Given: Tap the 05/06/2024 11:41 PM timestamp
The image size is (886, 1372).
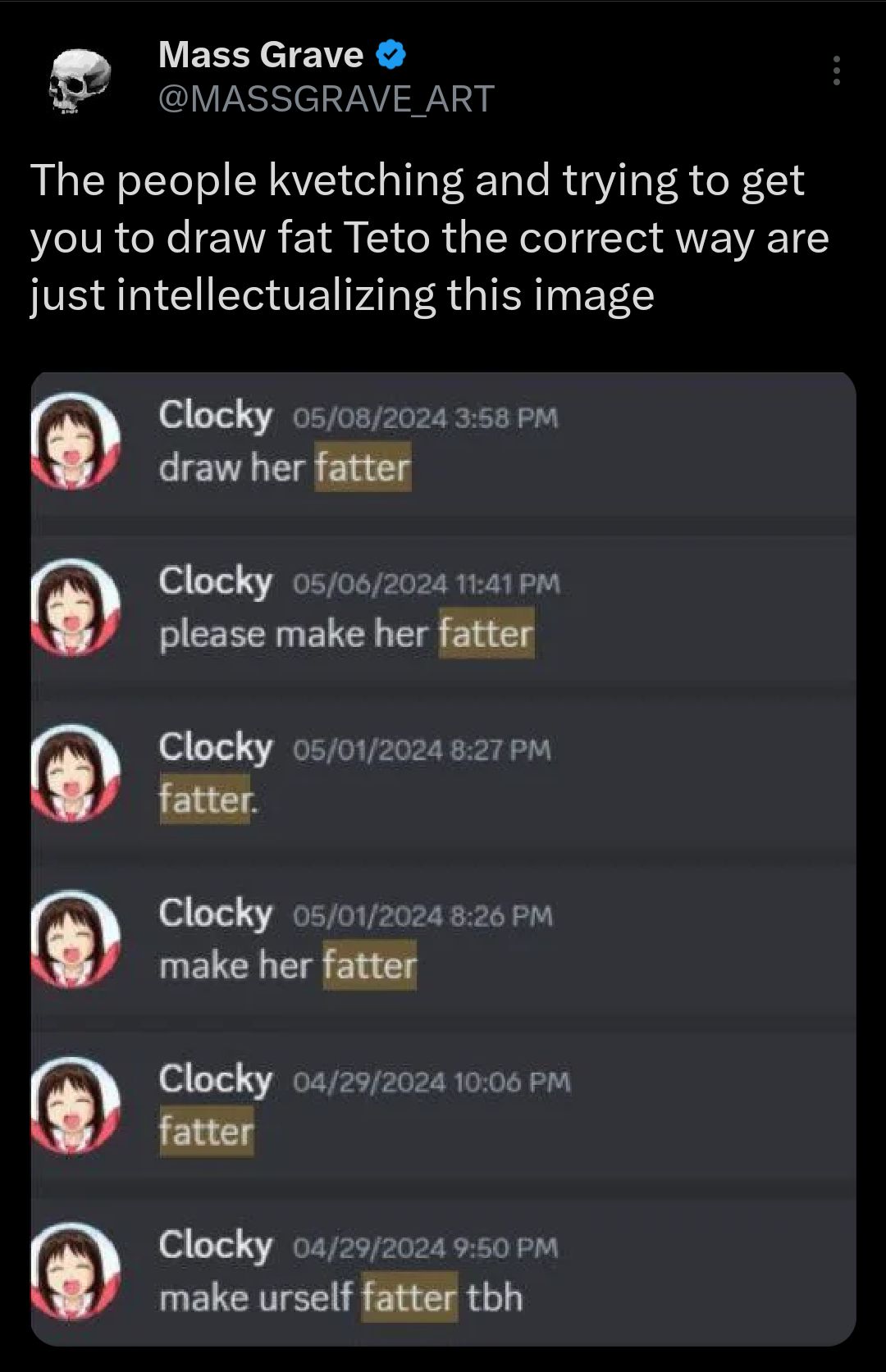Looking at the screenshot, I should tap(427, 584).
